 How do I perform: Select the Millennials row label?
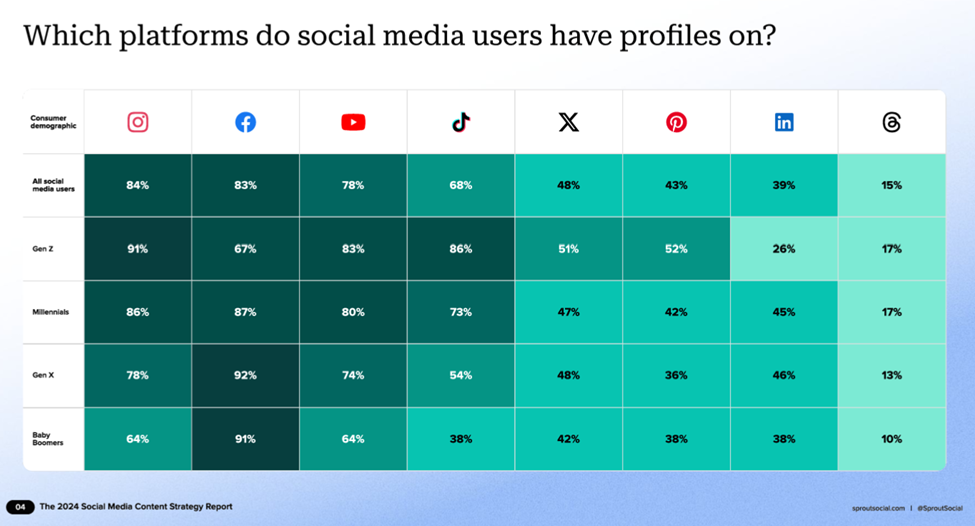tap(50, 312)
